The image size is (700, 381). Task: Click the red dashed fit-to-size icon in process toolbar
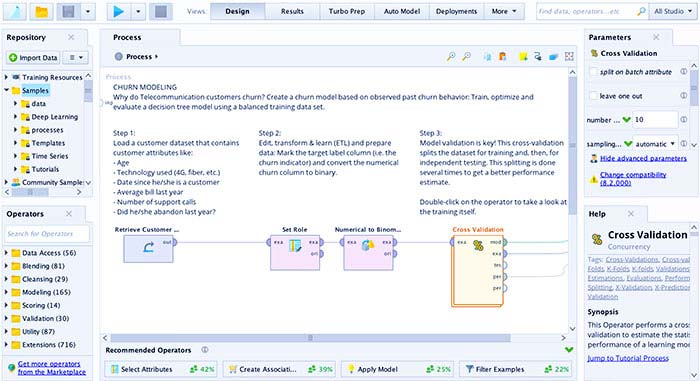coord(569,56)
